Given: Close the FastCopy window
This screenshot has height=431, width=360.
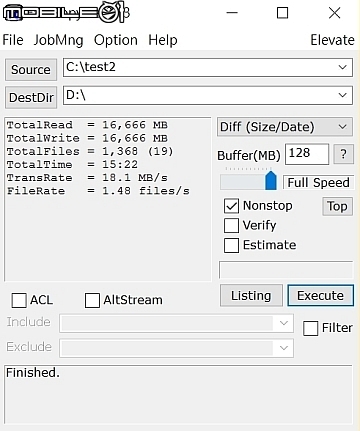Looking at the screenshot, I should tap(334, 13).
